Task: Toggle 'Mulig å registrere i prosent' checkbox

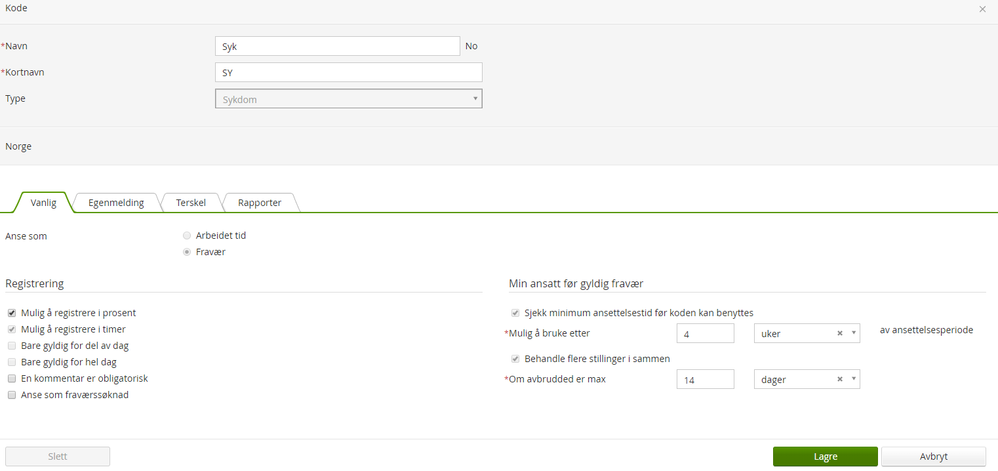Action: click(x=12, y=313)
